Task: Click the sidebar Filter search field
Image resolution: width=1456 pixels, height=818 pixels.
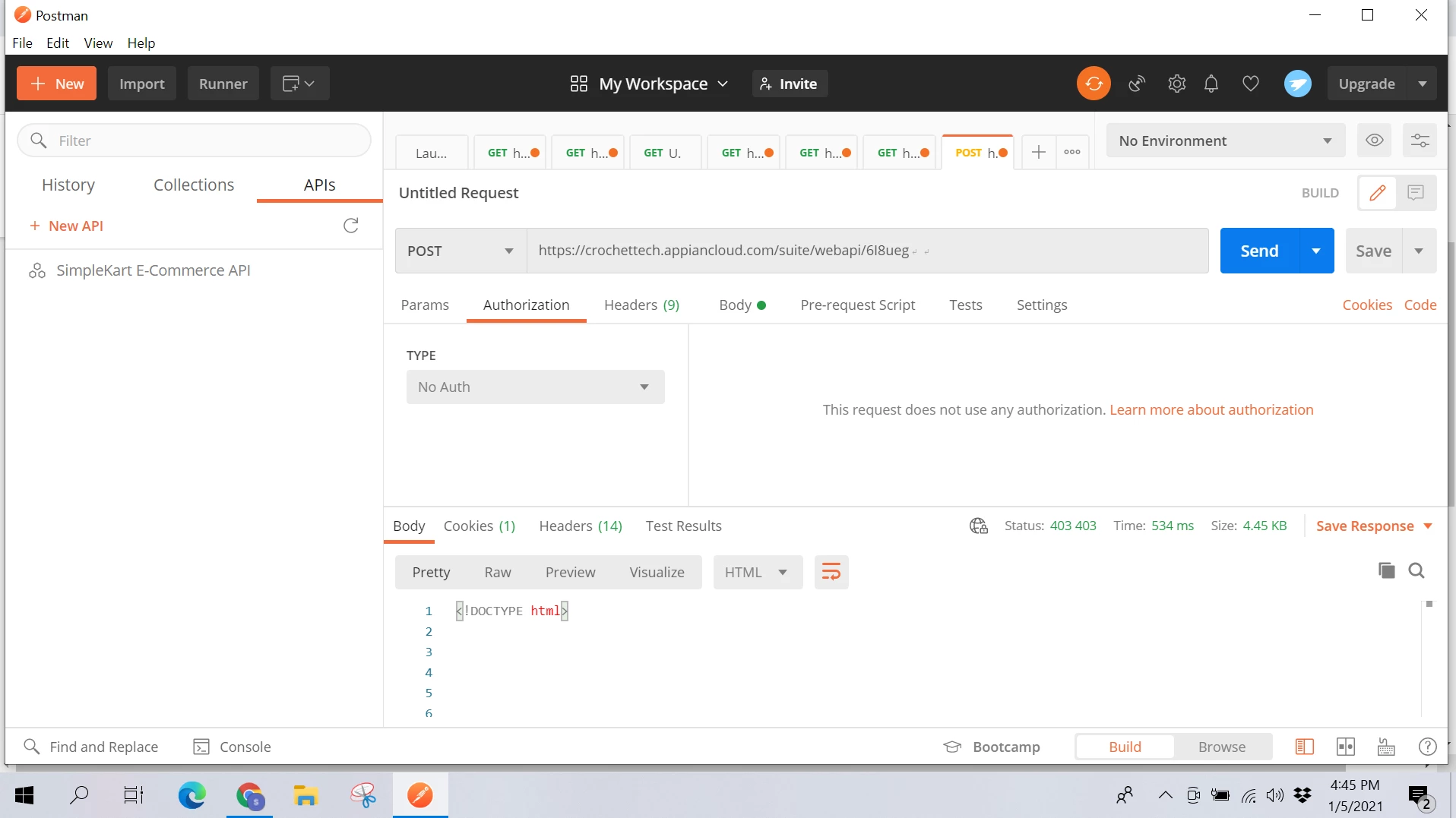Action: 194,141
